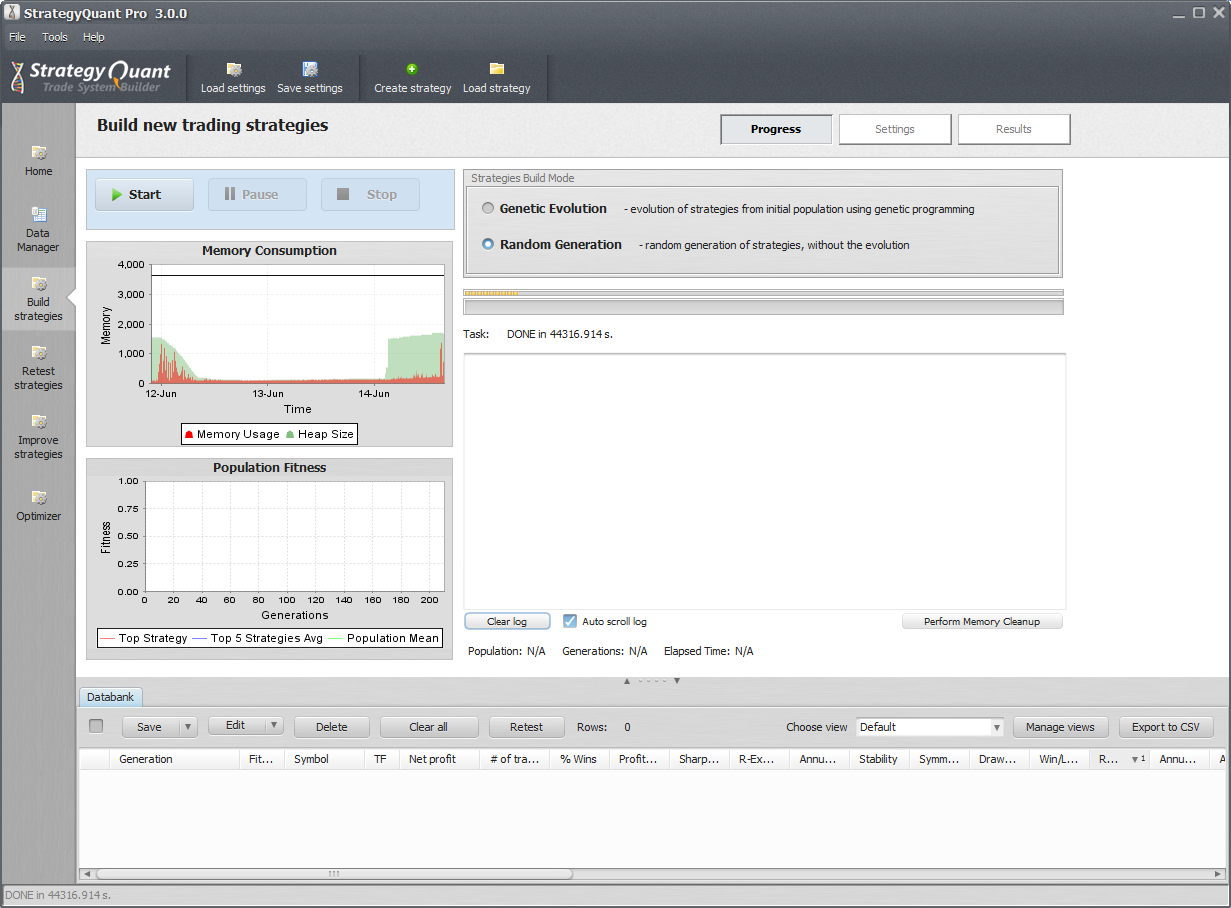Image resolution: width=1231 pixels, height=908 pixels.
Task: Toggle the Auto scroll log checkbox
Action: point(570,621)
